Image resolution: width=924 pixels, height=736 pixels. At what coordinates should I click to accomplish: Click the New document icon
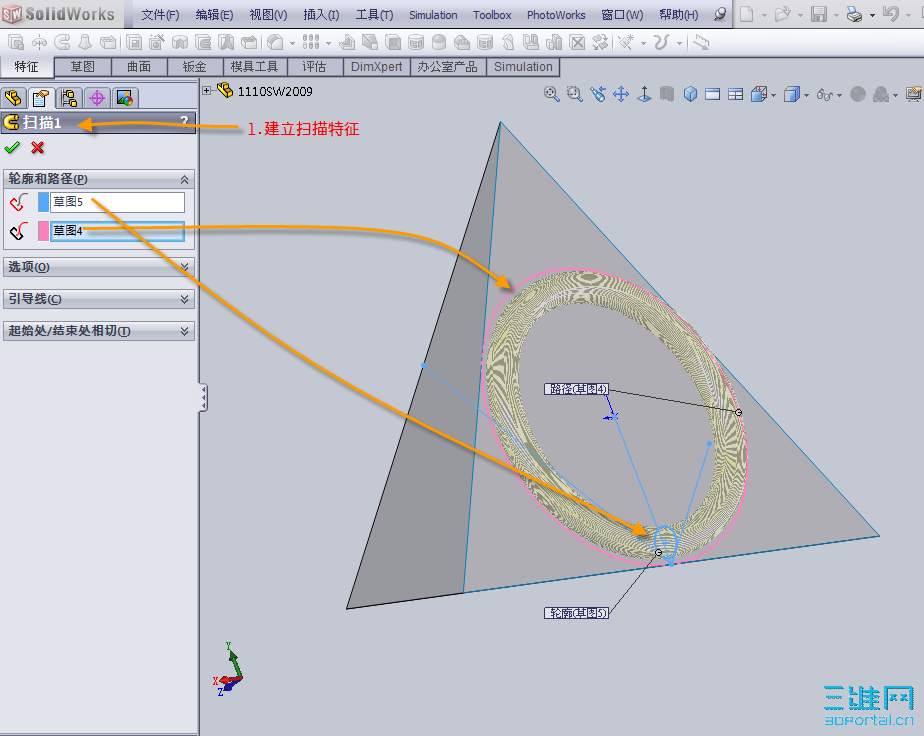(747, 14)
